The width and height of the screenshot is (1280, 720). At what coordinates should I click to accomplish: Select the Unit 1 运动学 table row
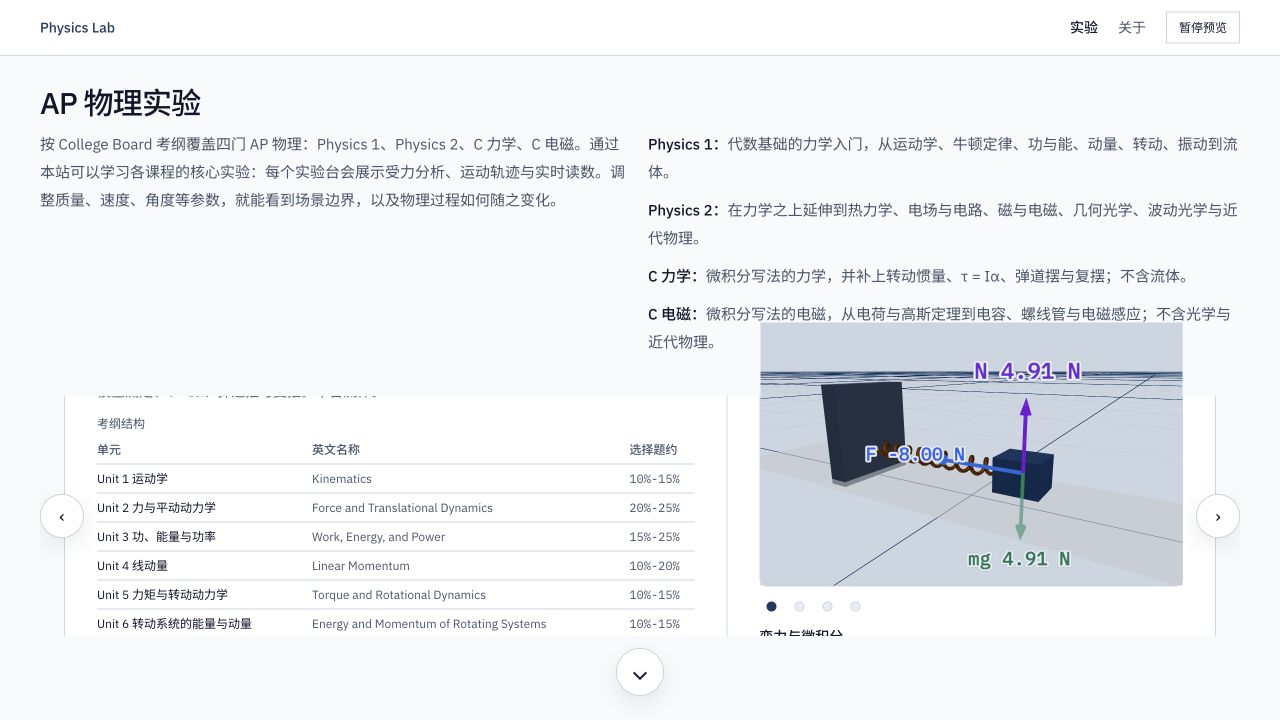pyautogui.click(x=395, y=479)
